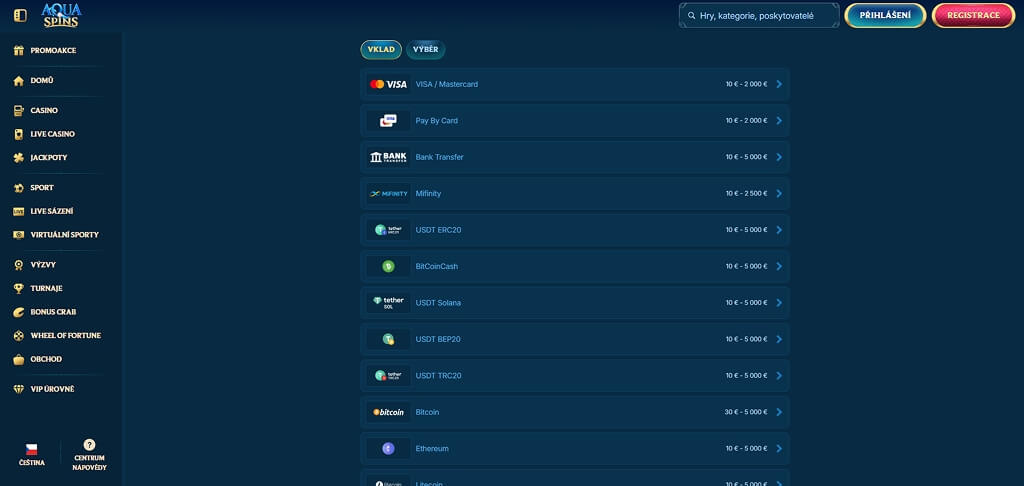Click the Turnaje trophy icon
Viewport: 1024px width, 486px height.
19,288
